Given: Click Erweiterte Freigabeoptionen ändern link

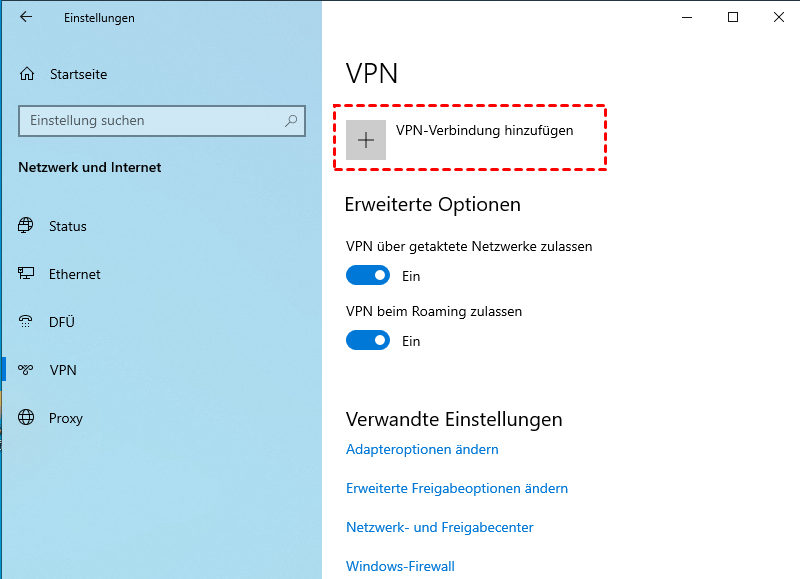Looking at the screenshot, I should (x=456, y=488).
